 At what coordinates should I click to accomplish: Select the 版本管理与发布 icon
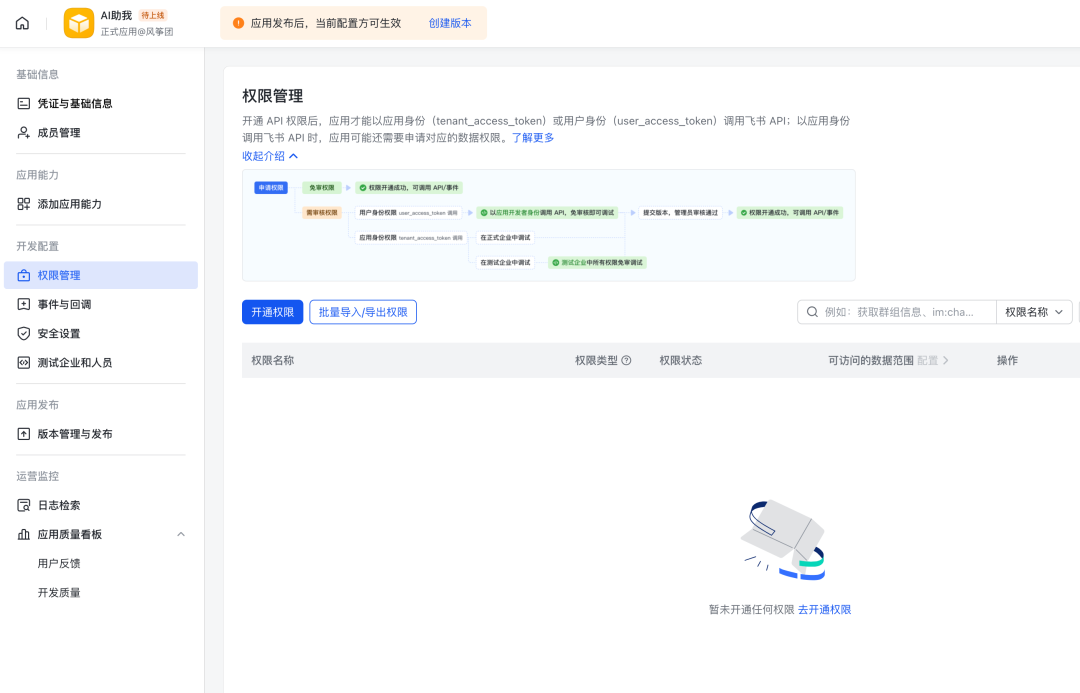(x=22, y=433)
